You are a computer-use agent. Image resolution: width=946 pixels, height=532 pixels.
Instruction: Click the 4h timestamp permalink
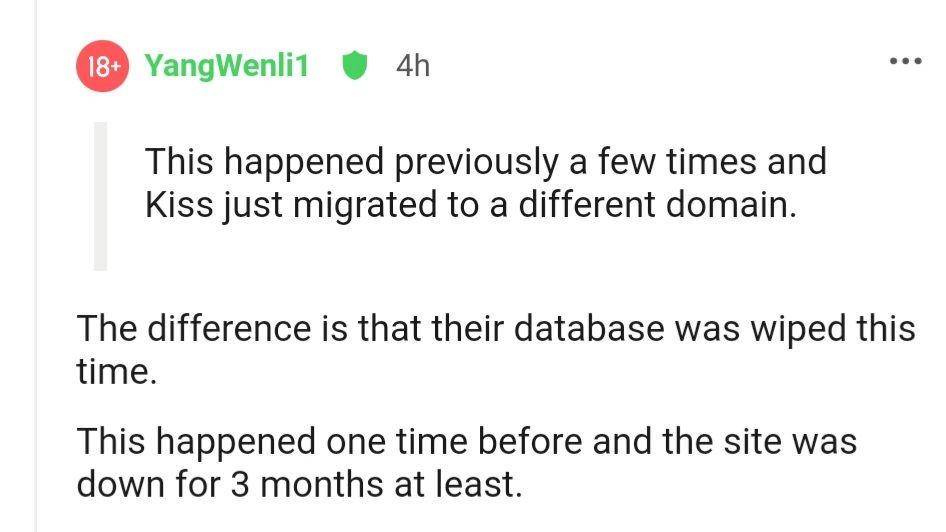coord(413,66)
